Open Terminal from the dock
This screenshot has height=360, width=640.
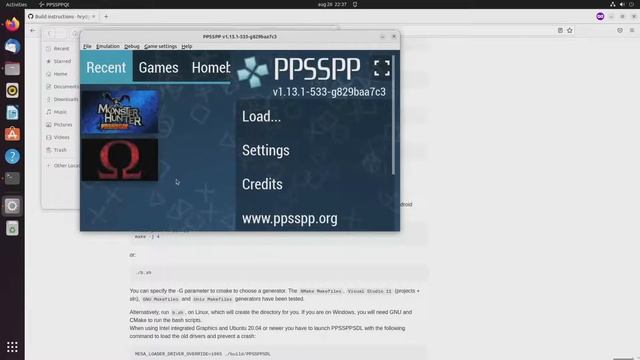12,178
